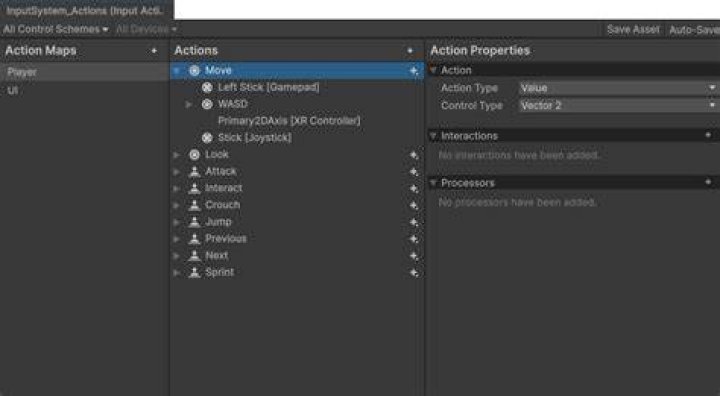Viewport: 720px width, 396px height.
Task: Select the Player action map
Action: (84, 72)
